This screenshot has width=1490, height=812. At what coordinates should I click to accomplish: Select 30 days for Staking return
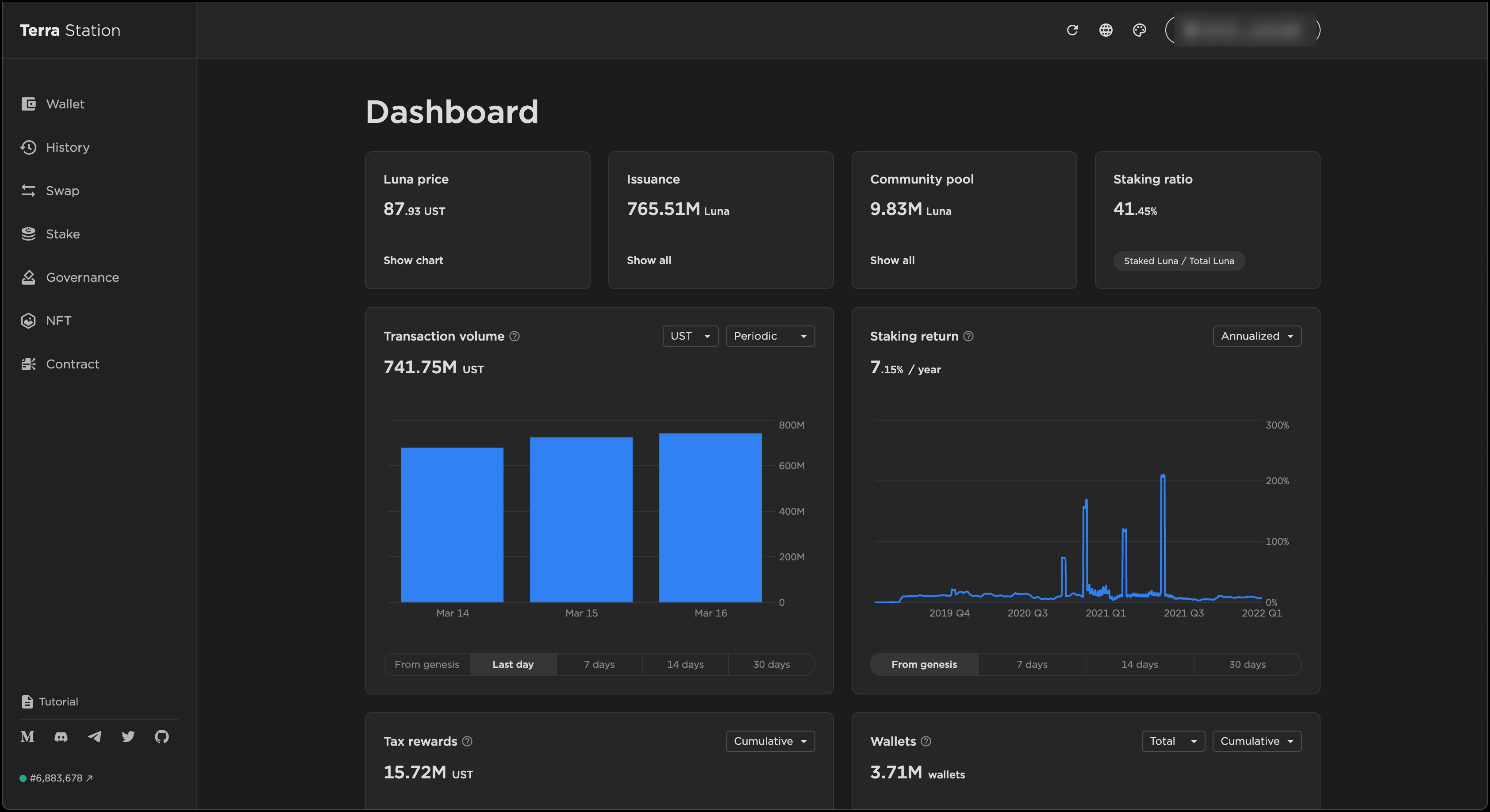pyautogui.click(x=1248, y=664)
